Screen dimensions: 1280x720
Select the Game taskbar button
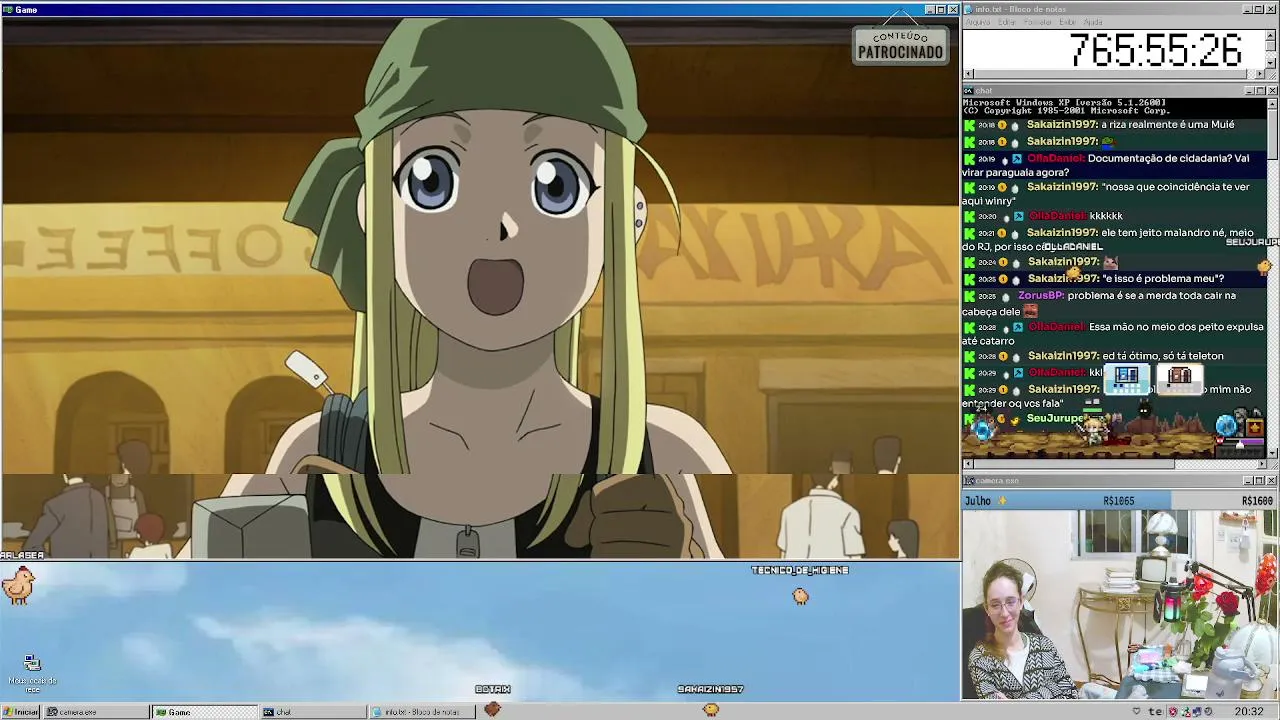(x=205, y=712)
